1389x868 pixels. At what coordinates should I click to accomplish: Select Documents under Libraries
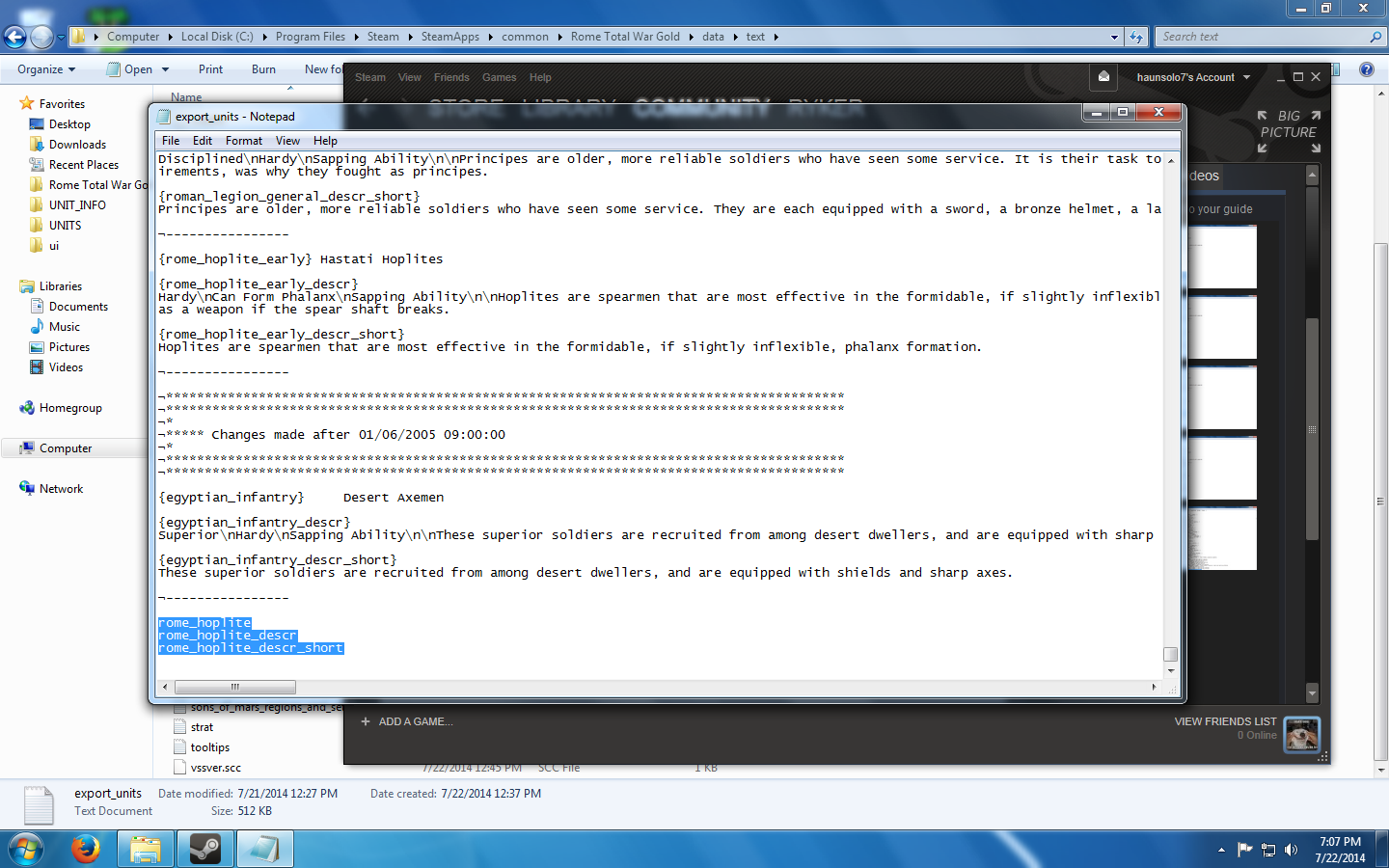[78, 307]
